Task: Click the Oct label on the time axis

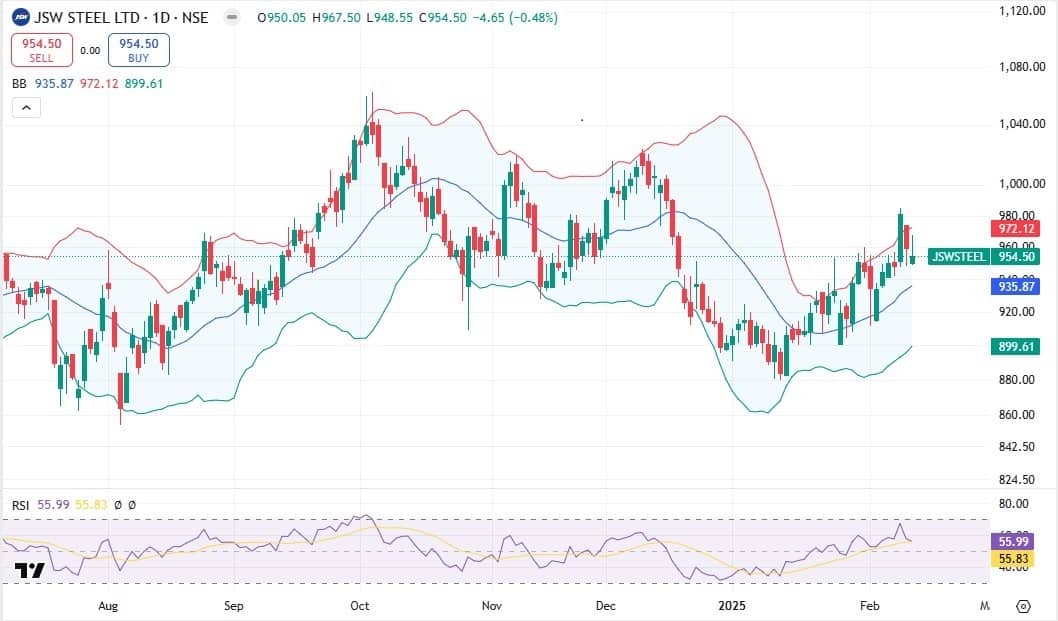Action: [360, 606]
